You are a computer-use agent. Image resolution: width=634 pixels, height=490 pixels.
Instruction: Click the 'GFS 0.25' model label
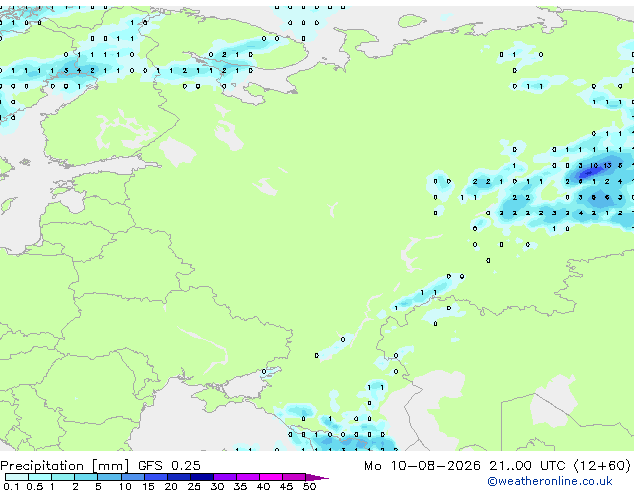coord(169,466)
